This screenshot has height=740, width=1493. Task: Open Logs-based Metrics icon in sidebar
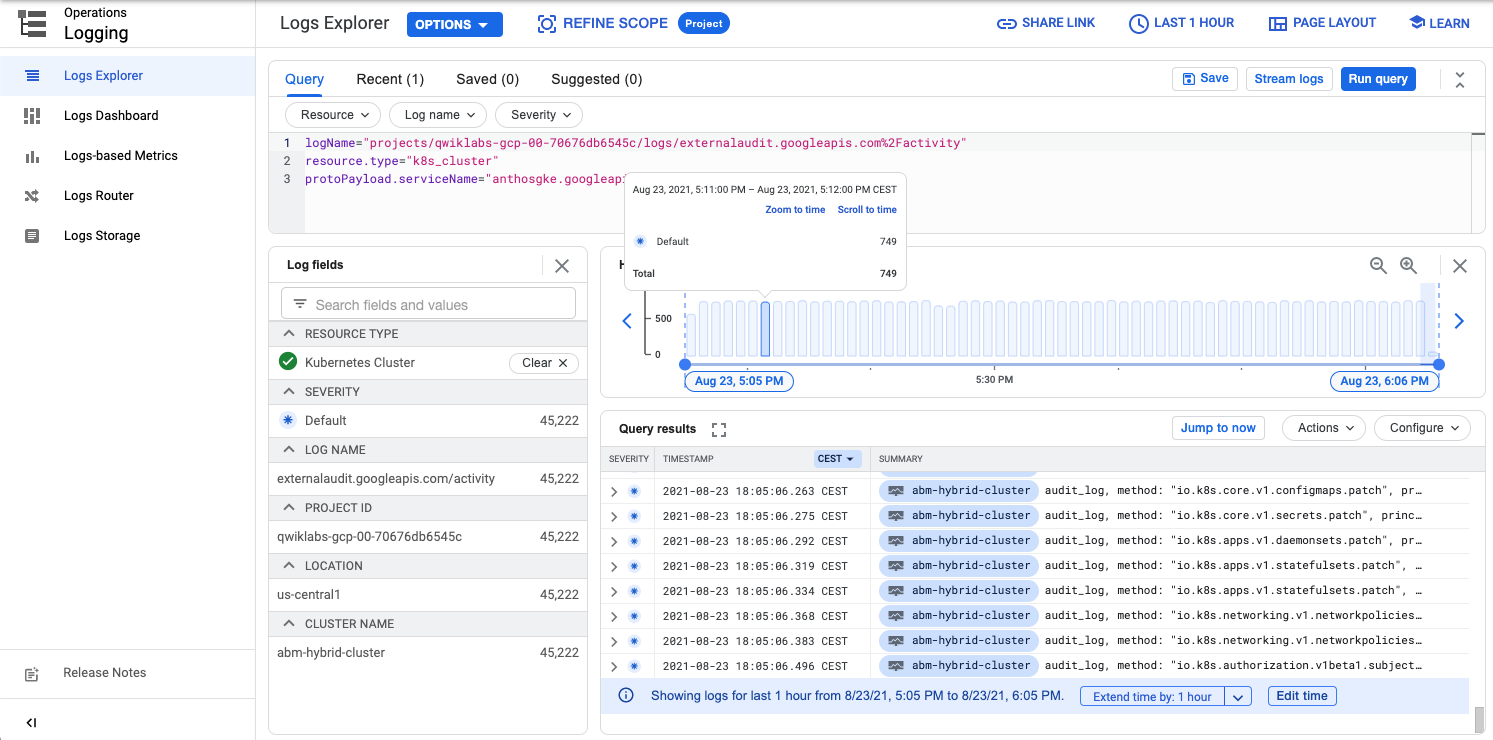[32, 156]
